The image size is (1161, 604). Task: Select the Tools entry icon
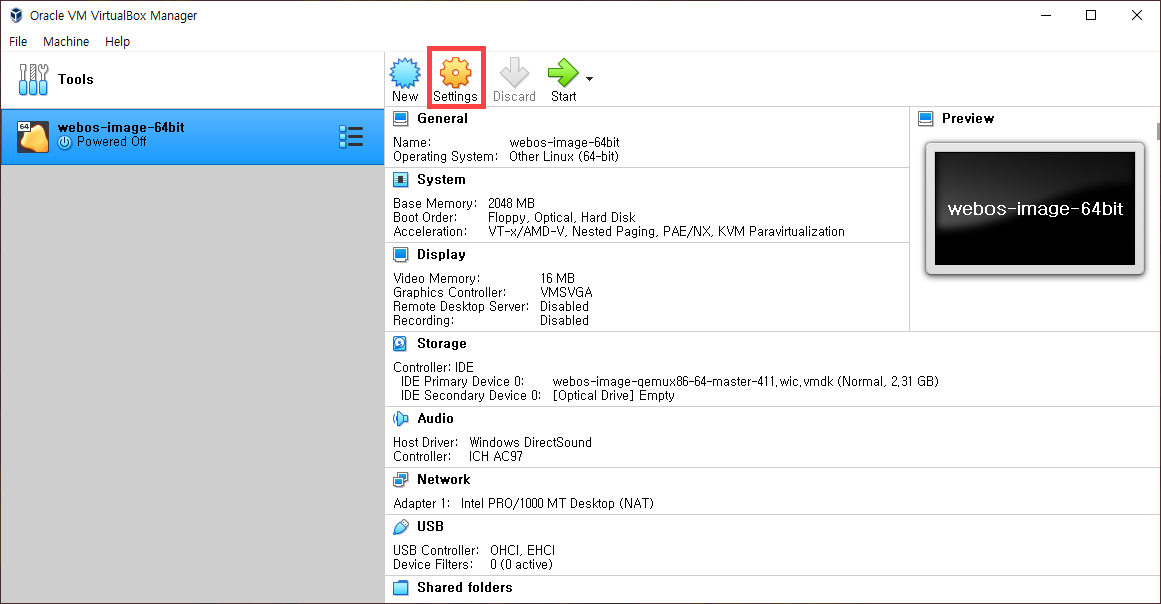point(33,79)
